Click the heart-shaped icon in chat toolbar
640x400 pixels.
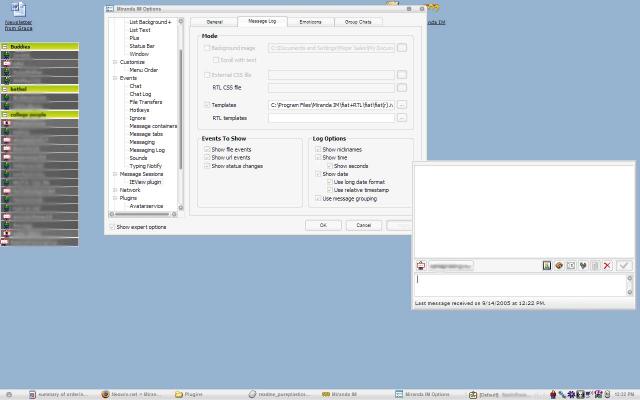[583, 266]
